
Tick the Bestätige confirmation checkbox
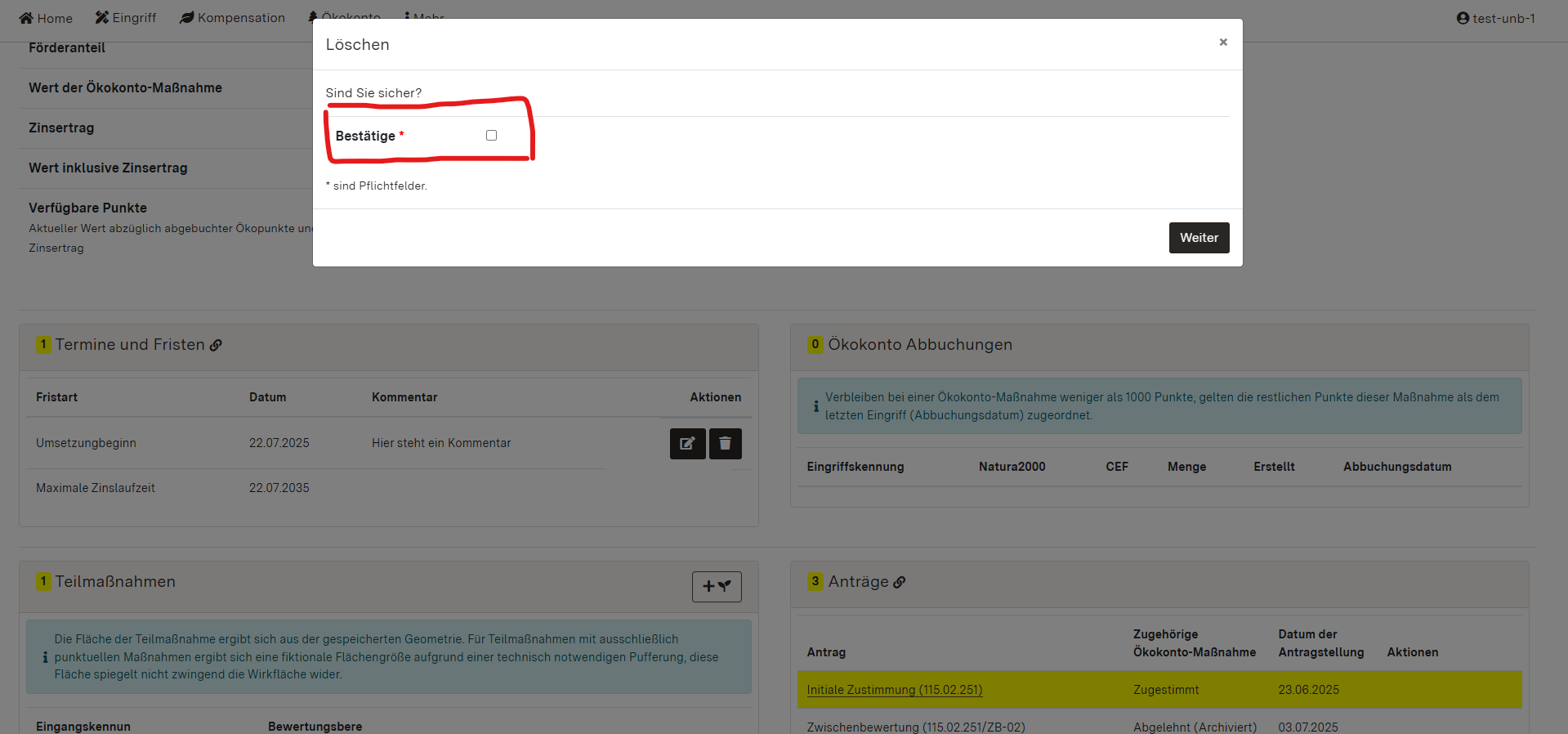(x=491, y=136)
